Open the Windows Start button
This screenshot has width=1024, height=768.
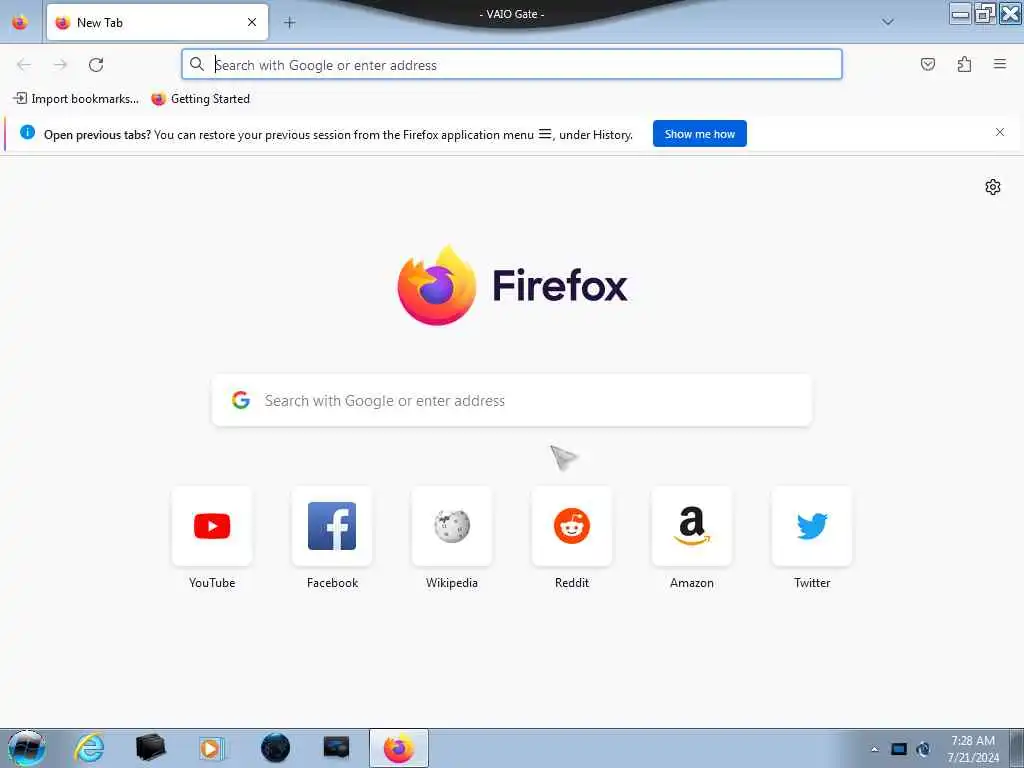click(26, 748)
